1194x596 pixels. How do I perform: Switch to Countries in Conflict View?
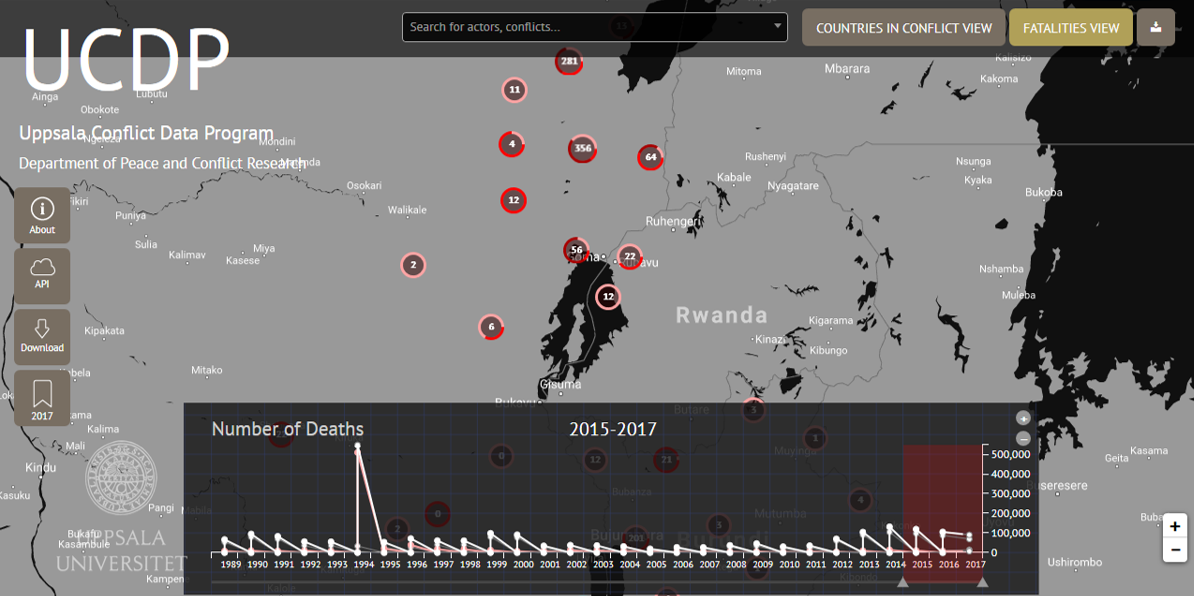point(904,28)
